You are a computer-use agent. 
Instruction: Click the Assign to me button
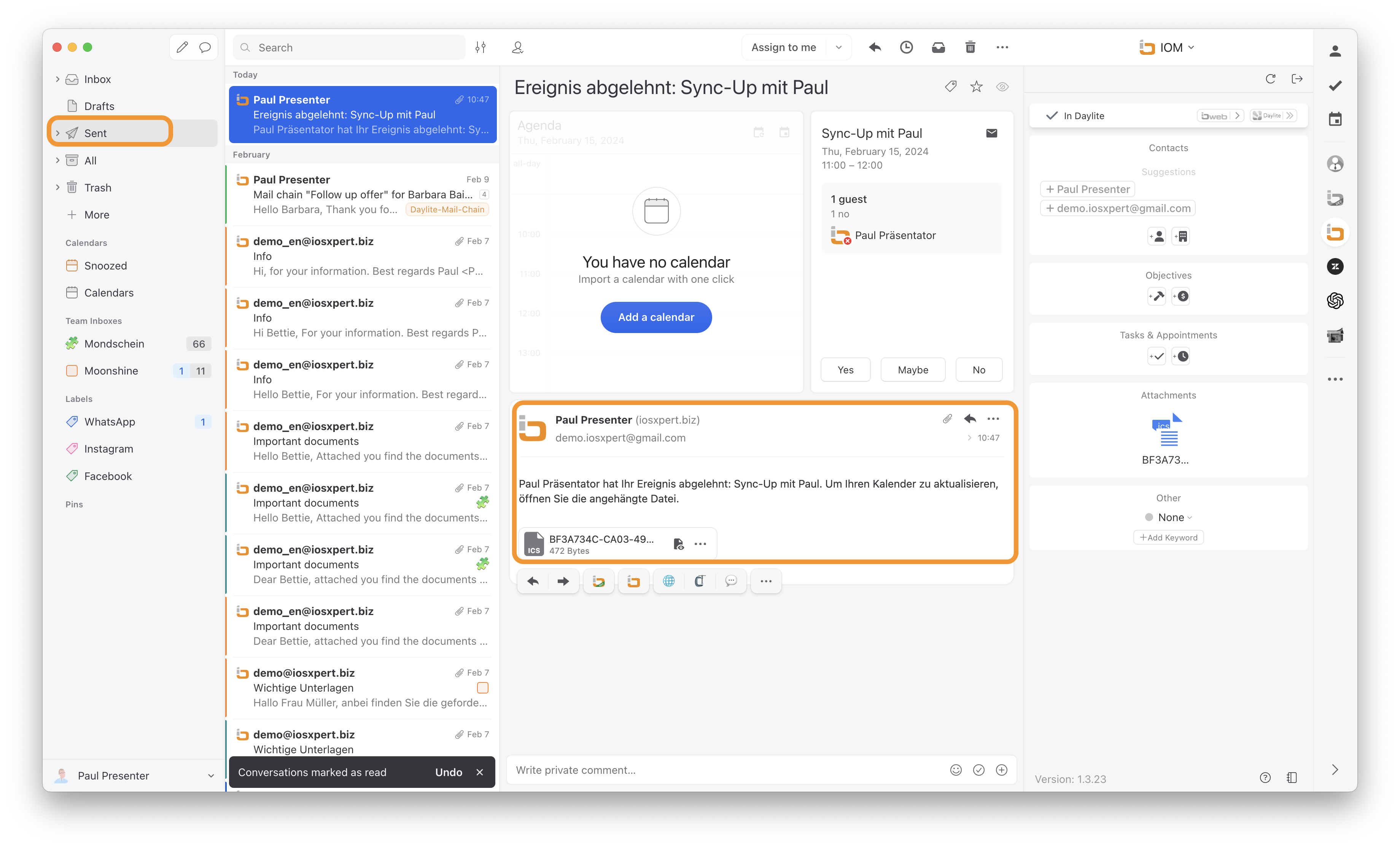pyautogui.click(x=784, y=47)
